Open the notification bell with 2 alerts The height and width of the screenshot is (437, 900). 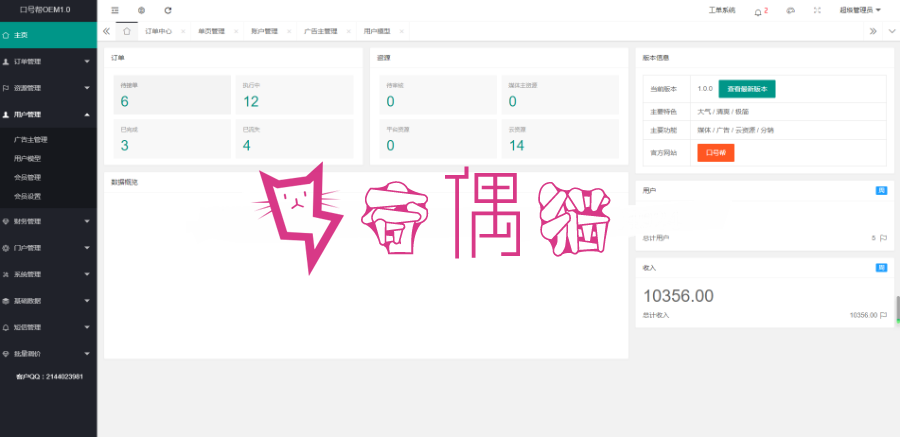[x=761, y=11]
